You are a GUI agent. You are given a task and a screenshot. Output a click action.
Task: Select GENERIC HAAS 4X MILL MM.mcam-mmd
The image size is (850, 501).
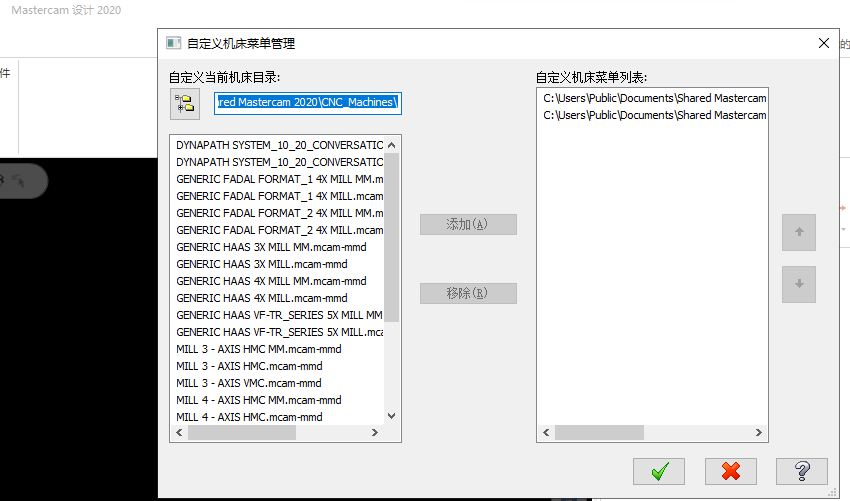(x=271, y=281)
